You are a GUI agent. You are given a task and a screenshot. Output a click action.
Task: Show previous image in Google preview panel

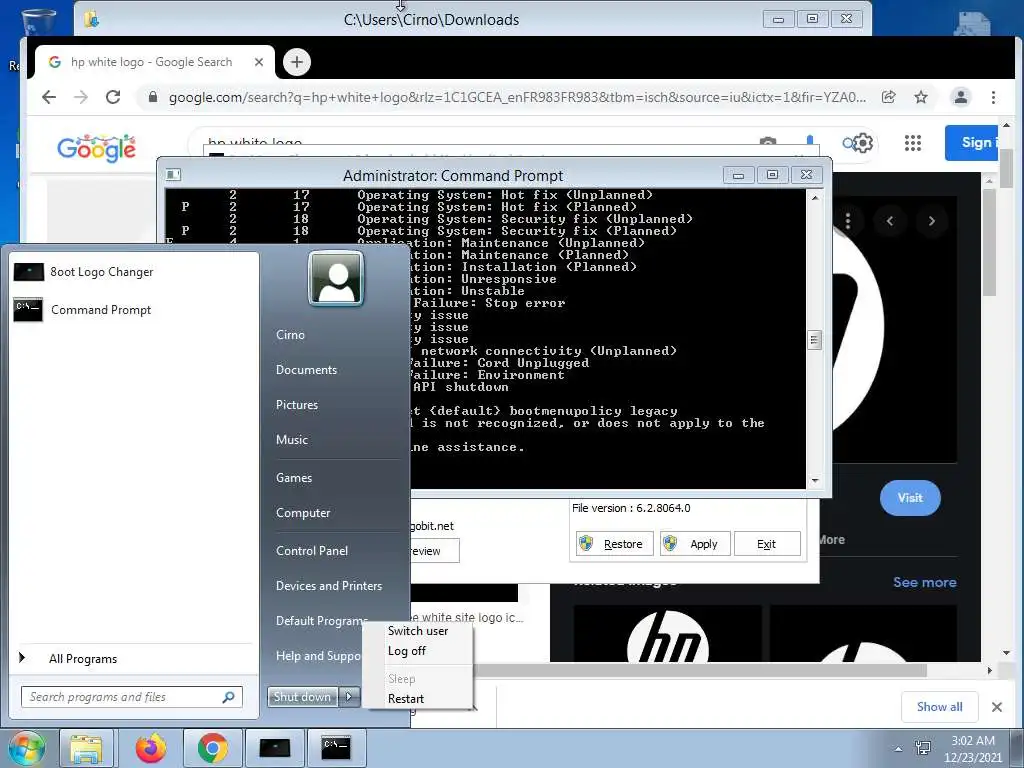click(x=889, y=221)
